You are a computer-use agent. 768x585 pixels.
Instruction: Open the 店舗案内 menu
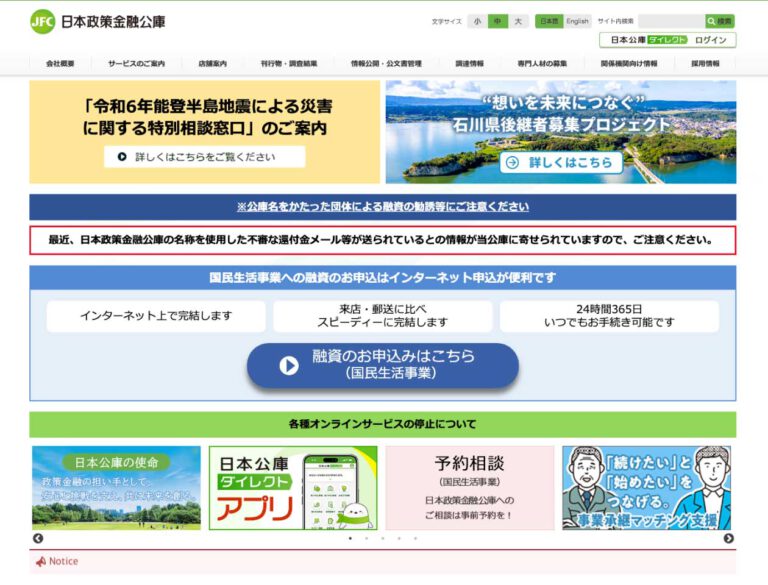tap(213, 64)
